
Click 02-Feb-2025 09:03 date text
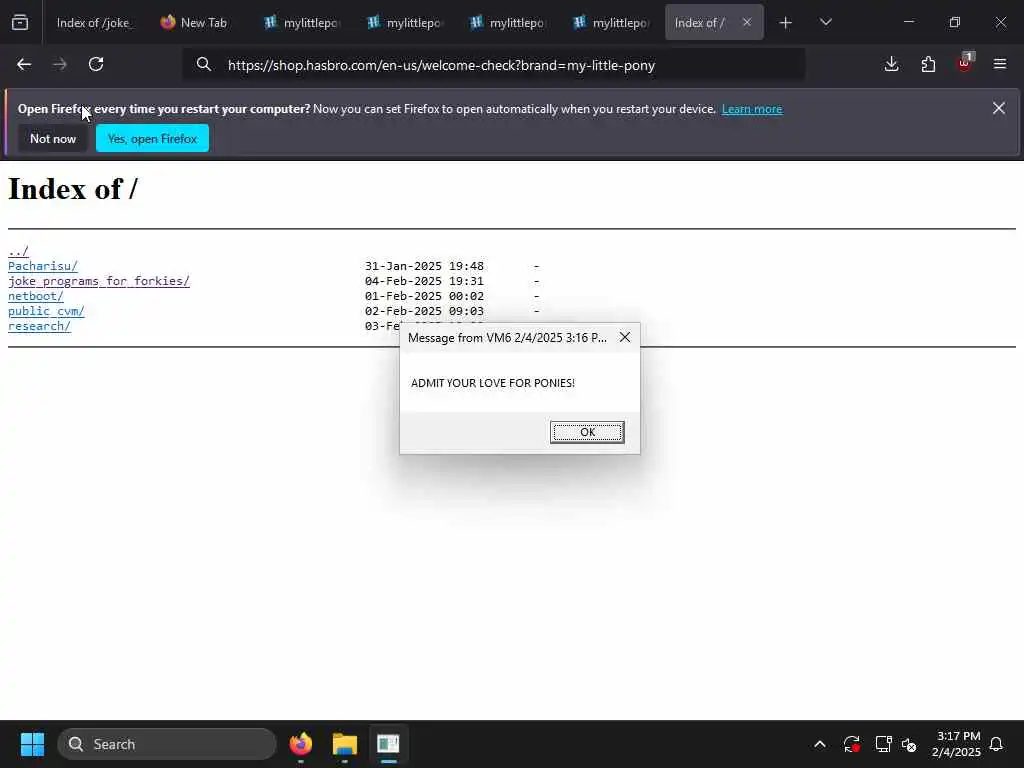[424, 311]
